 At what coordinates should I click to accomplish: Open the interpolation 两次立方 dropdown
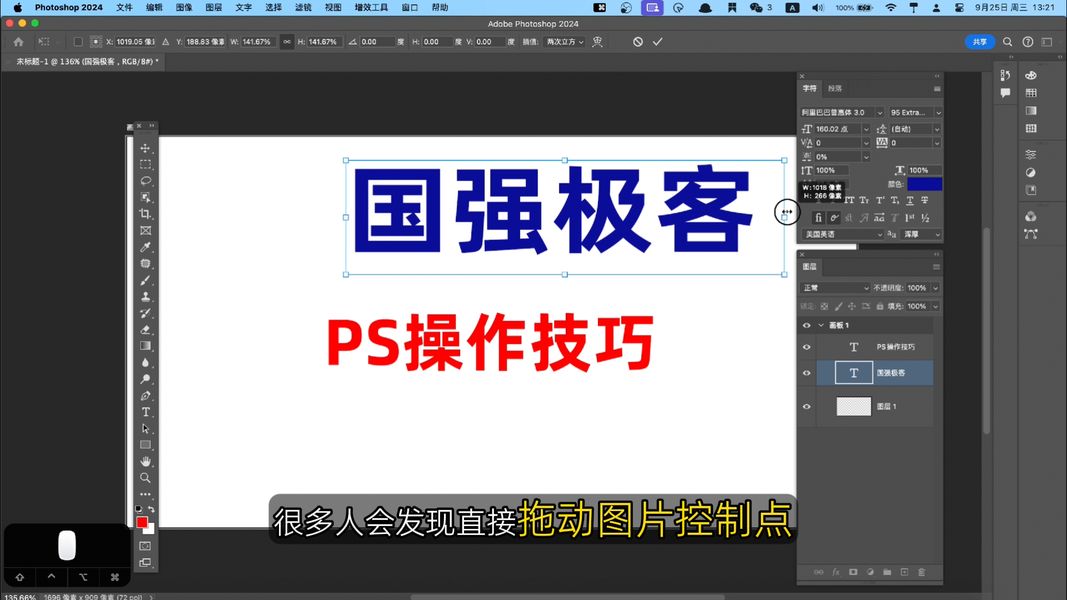(x=564, y=41)
